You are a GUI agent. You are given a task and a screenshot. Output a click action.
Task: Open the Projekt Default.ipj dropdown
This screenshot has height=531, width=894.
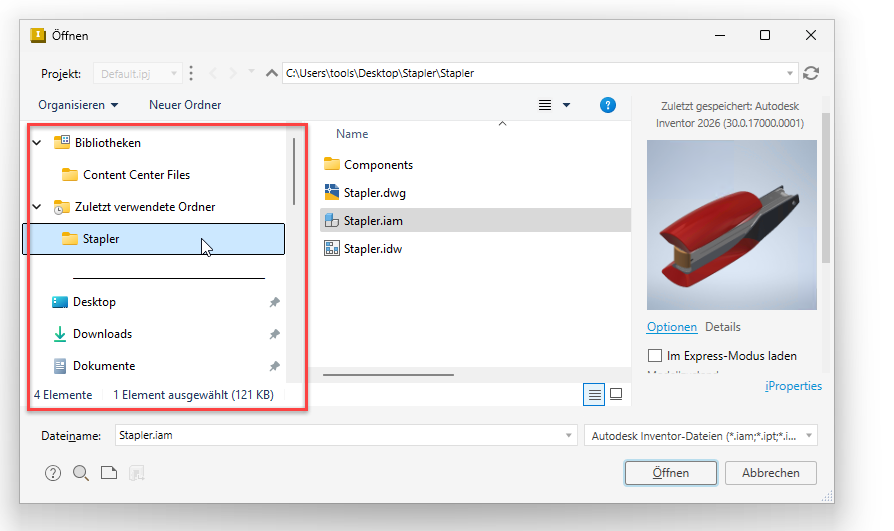pyautogui.click(x=137, y=74)
